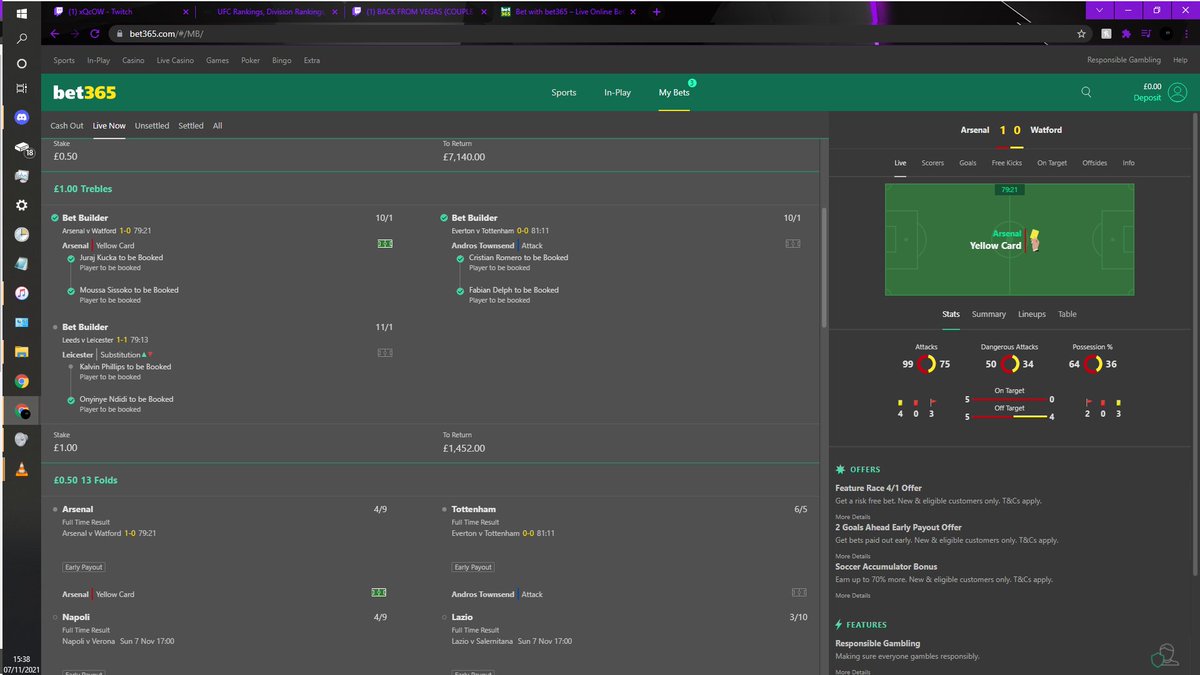Viewport: 1200px width, 675px height.
Task: Switch to the Cash Out tab
Action: coord(67,126)
